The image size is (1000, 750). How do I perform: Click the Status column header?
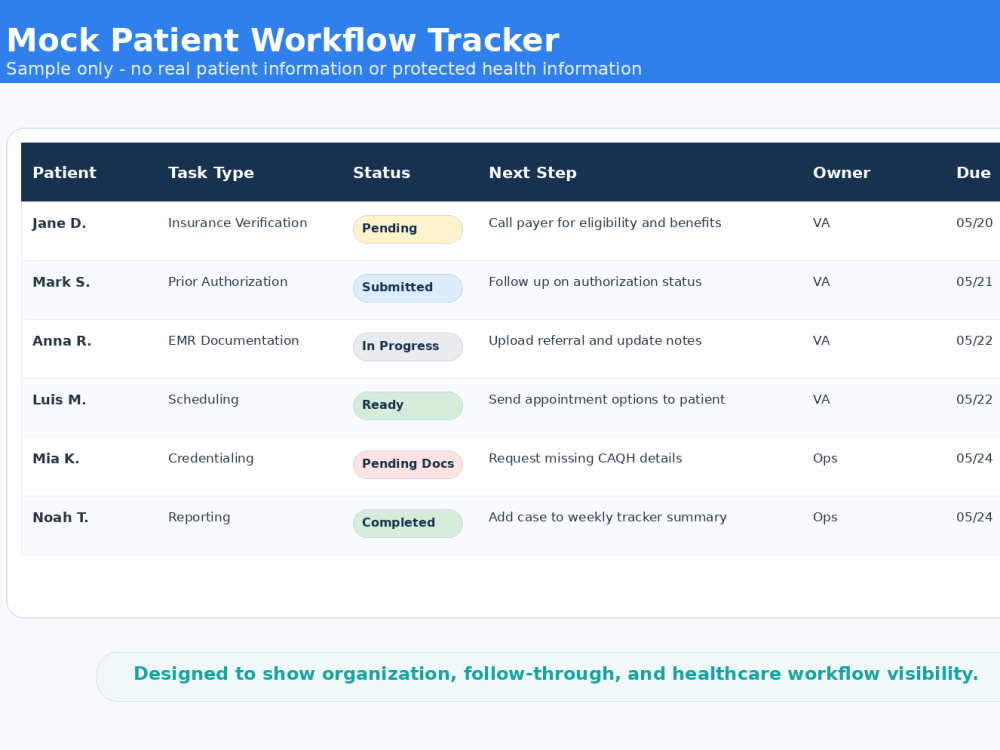[381, 173]
